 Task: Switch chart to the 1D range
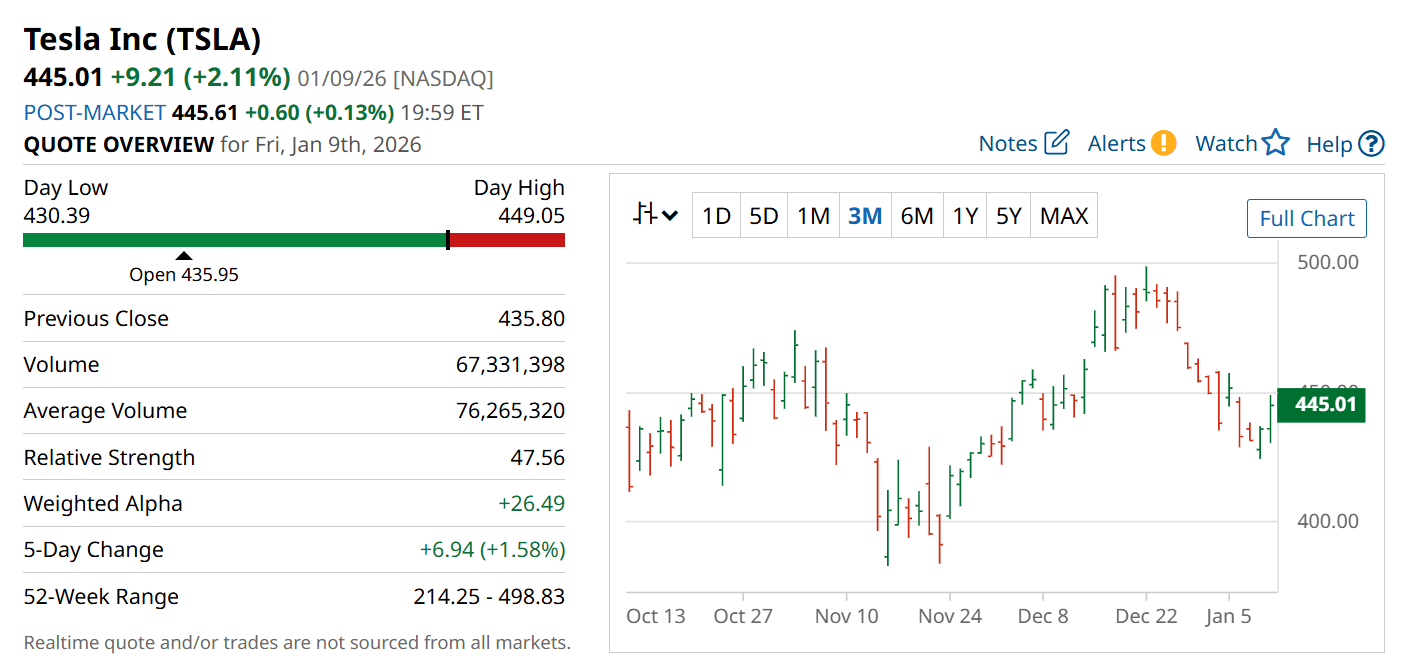(716, 216)
